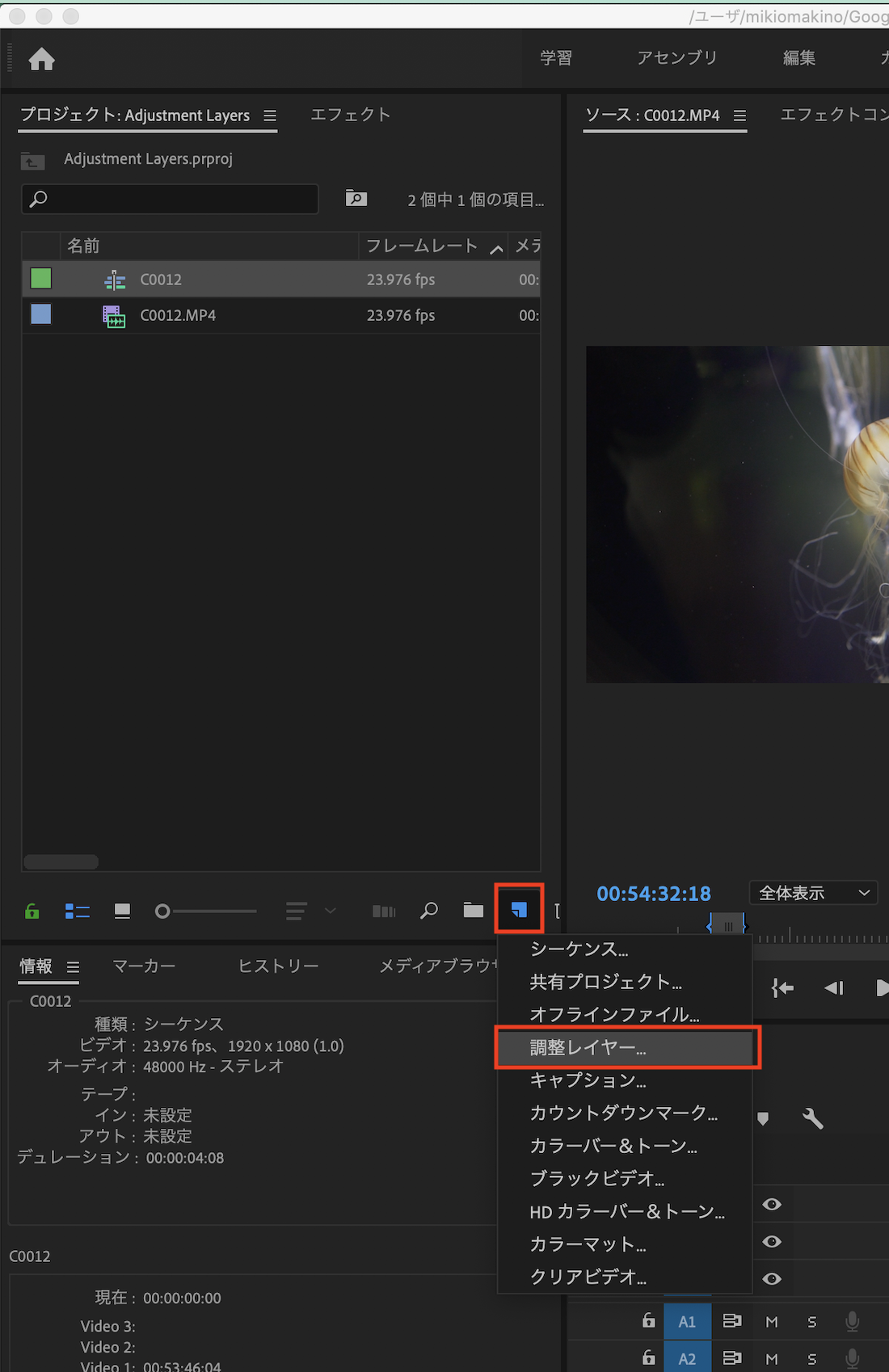Switch to the ヒストリー tab
889x1372 pixels.
[x=278, y=966]
